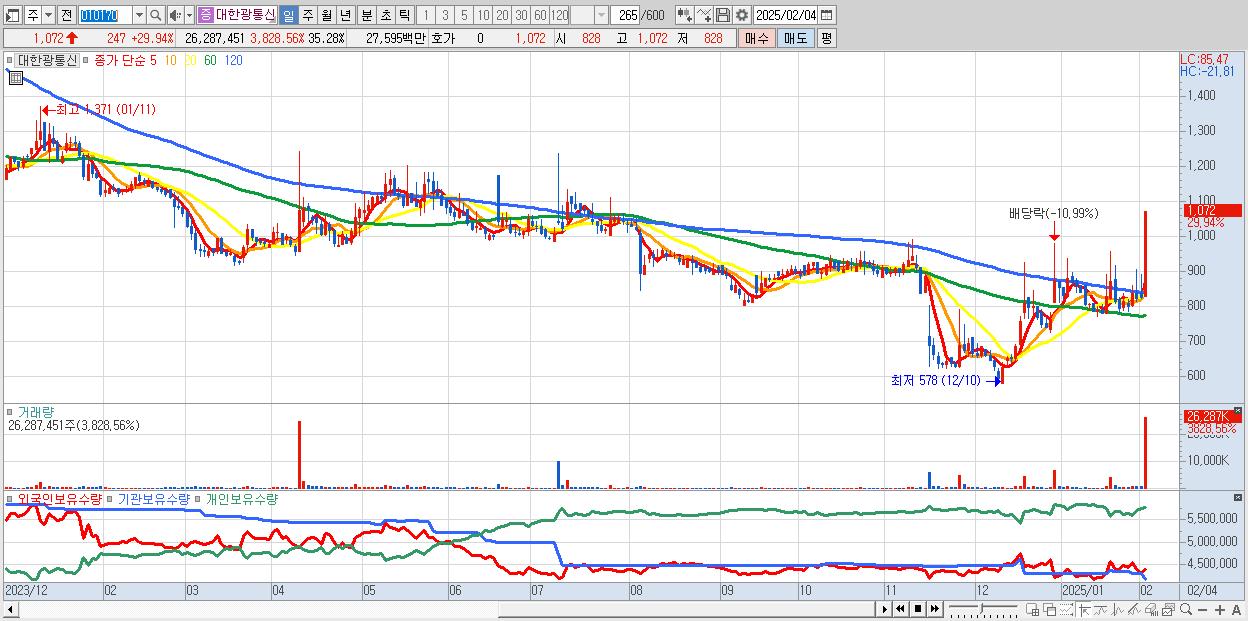Switch to weekly 주 period
This screenshot has height=621, width=1248.
tap(307, 15)
